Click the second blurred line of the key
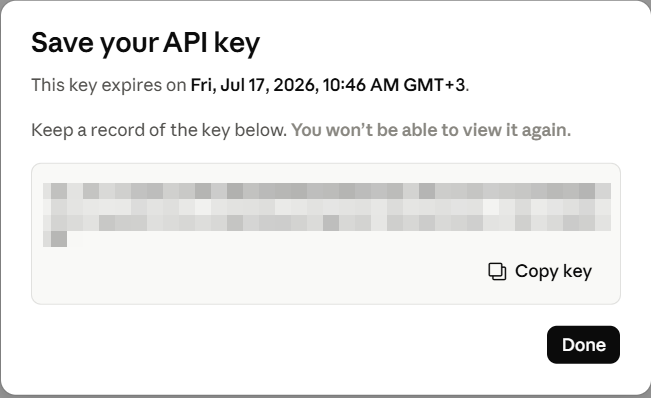Image resolution: width=651 pixels, height=398 pixels. [x=327, y=207]
